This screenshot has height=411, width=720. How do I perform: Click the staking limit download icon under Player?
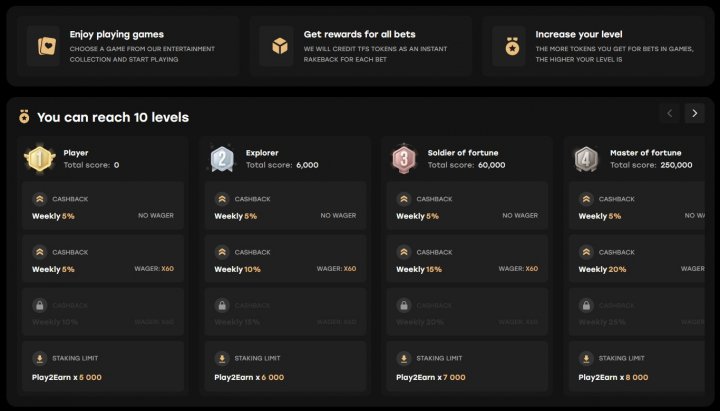pyautogui.click(x=39, y=358)
